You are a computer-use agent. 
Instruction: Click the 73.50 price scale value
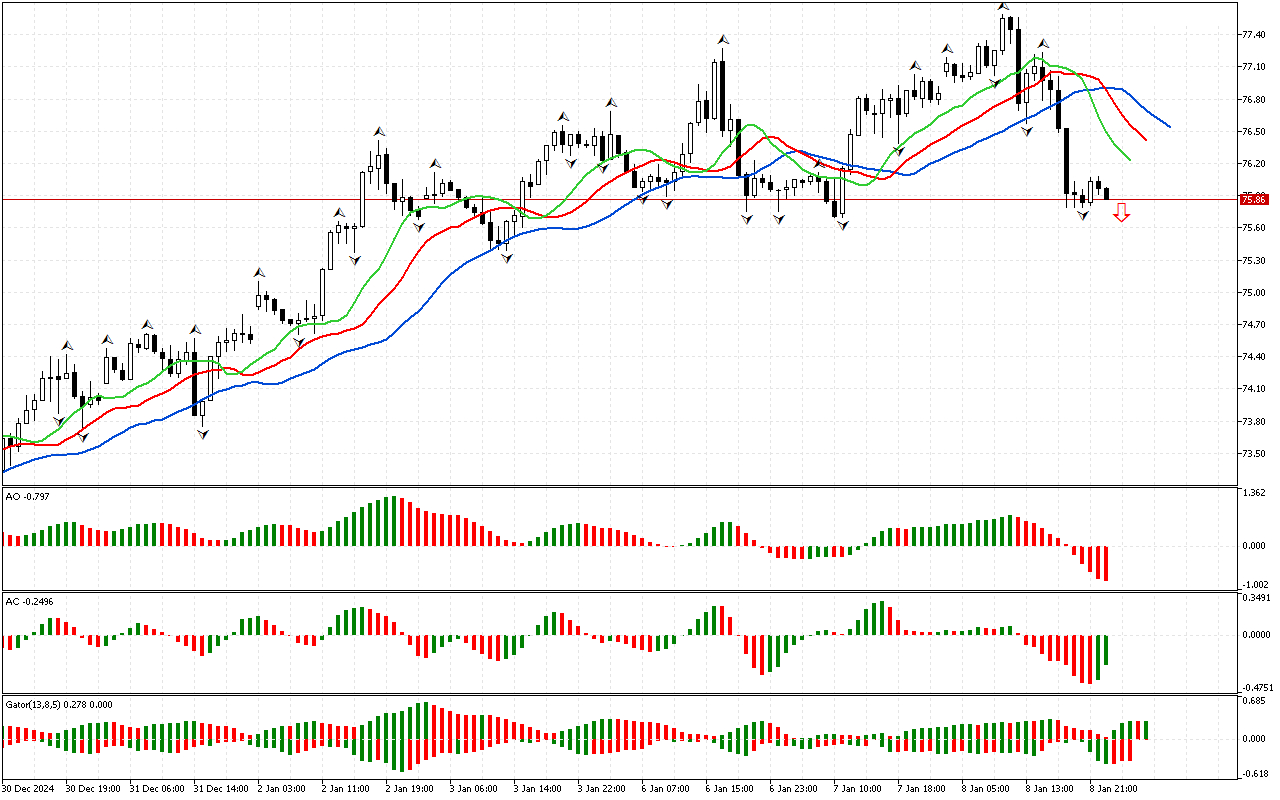point(1252,454)
